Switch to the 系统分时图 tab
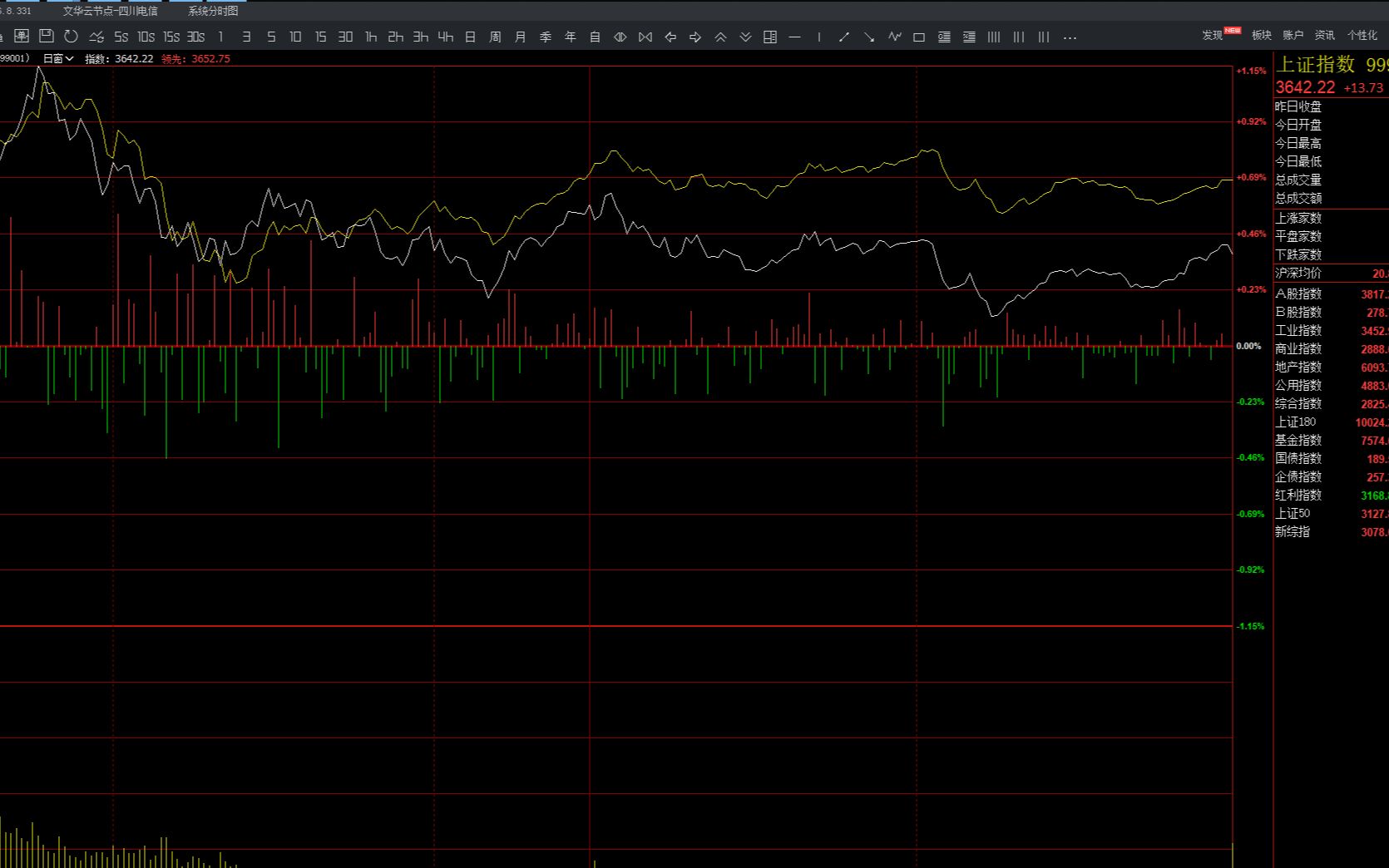1389x868 pixels. tap(213, 11)
